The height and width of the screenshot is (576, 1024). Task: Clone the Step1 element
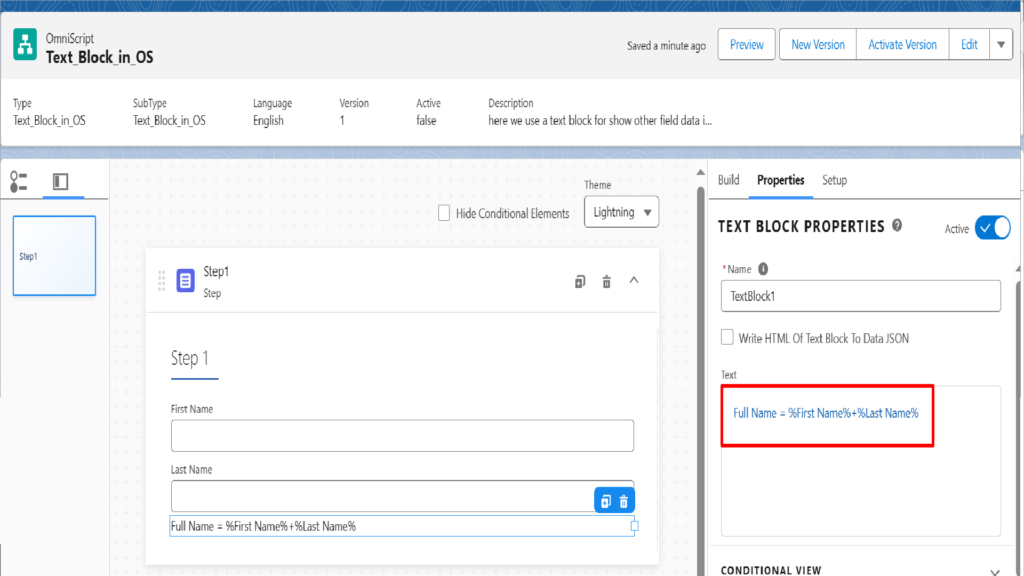(580, 281)
